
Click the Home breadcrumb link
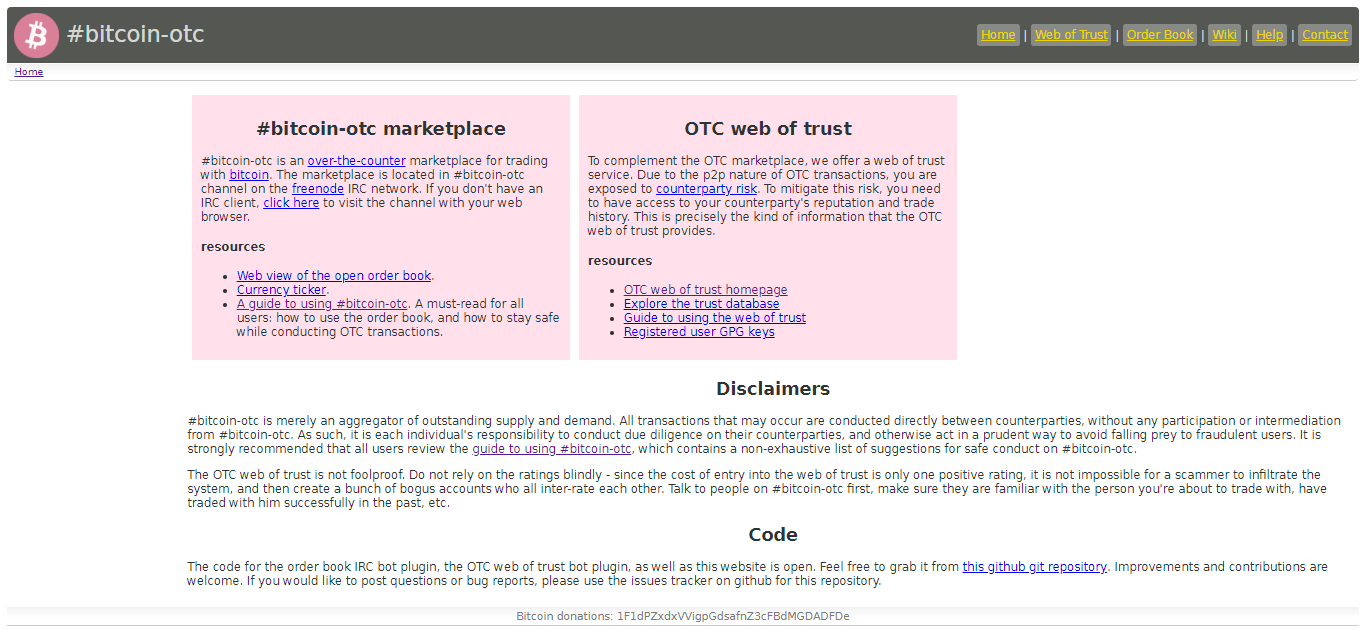point(29,72)
